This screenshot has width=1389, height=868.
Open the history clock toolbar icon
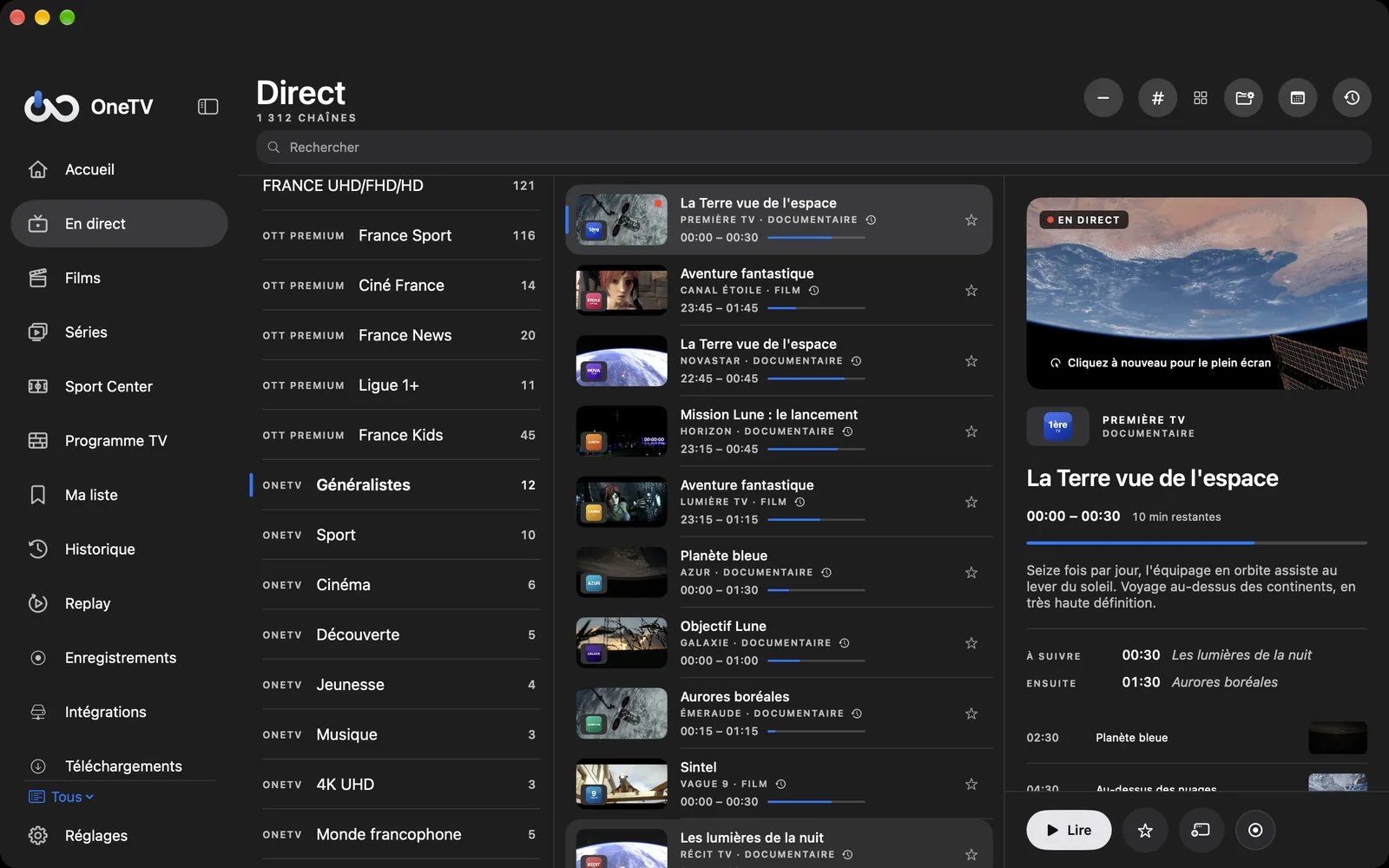pyautogui.click(x=1352, y=98)
